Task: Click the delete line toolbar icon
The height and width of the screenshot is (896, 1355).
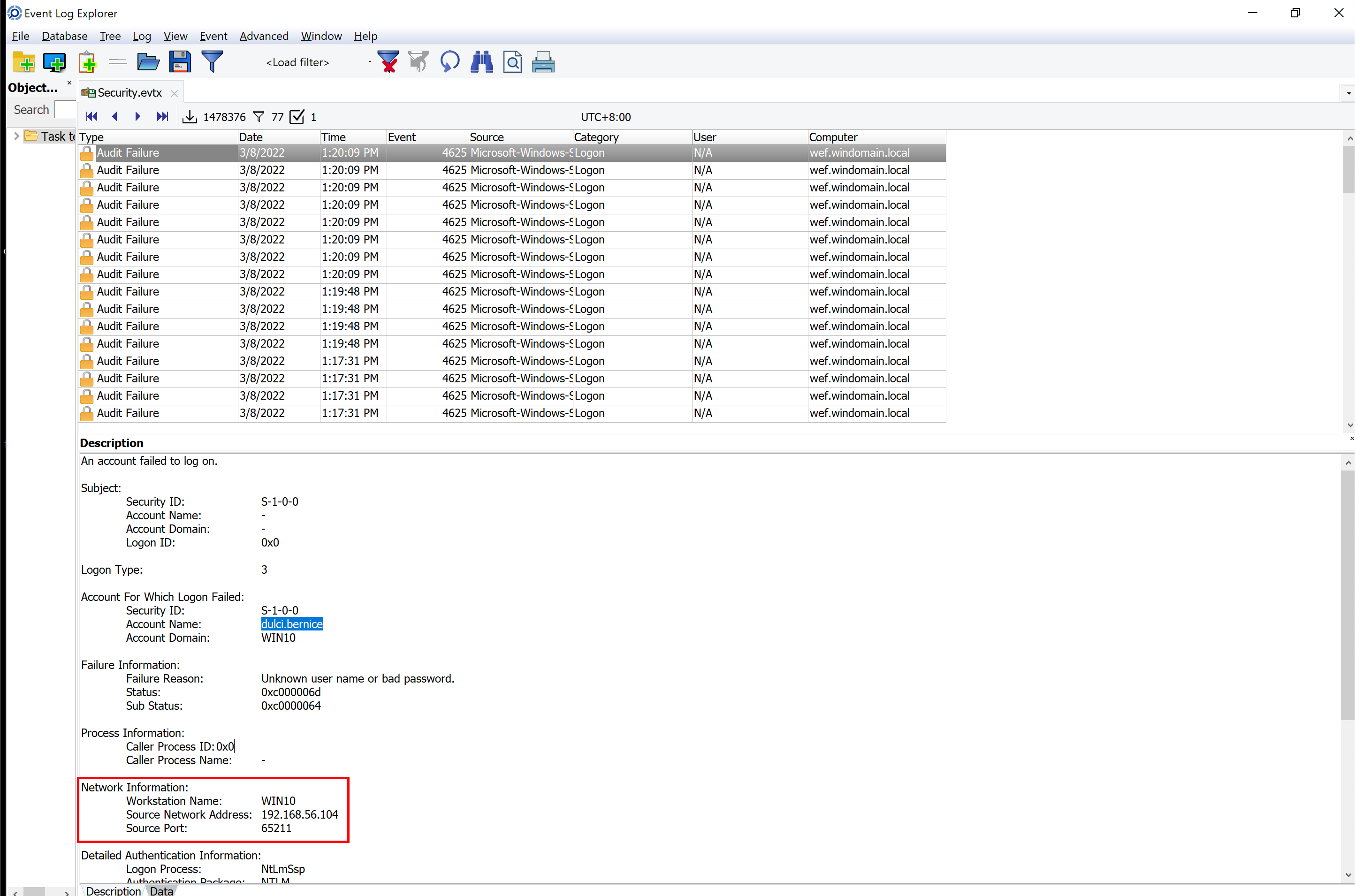Action: (118, 62)
